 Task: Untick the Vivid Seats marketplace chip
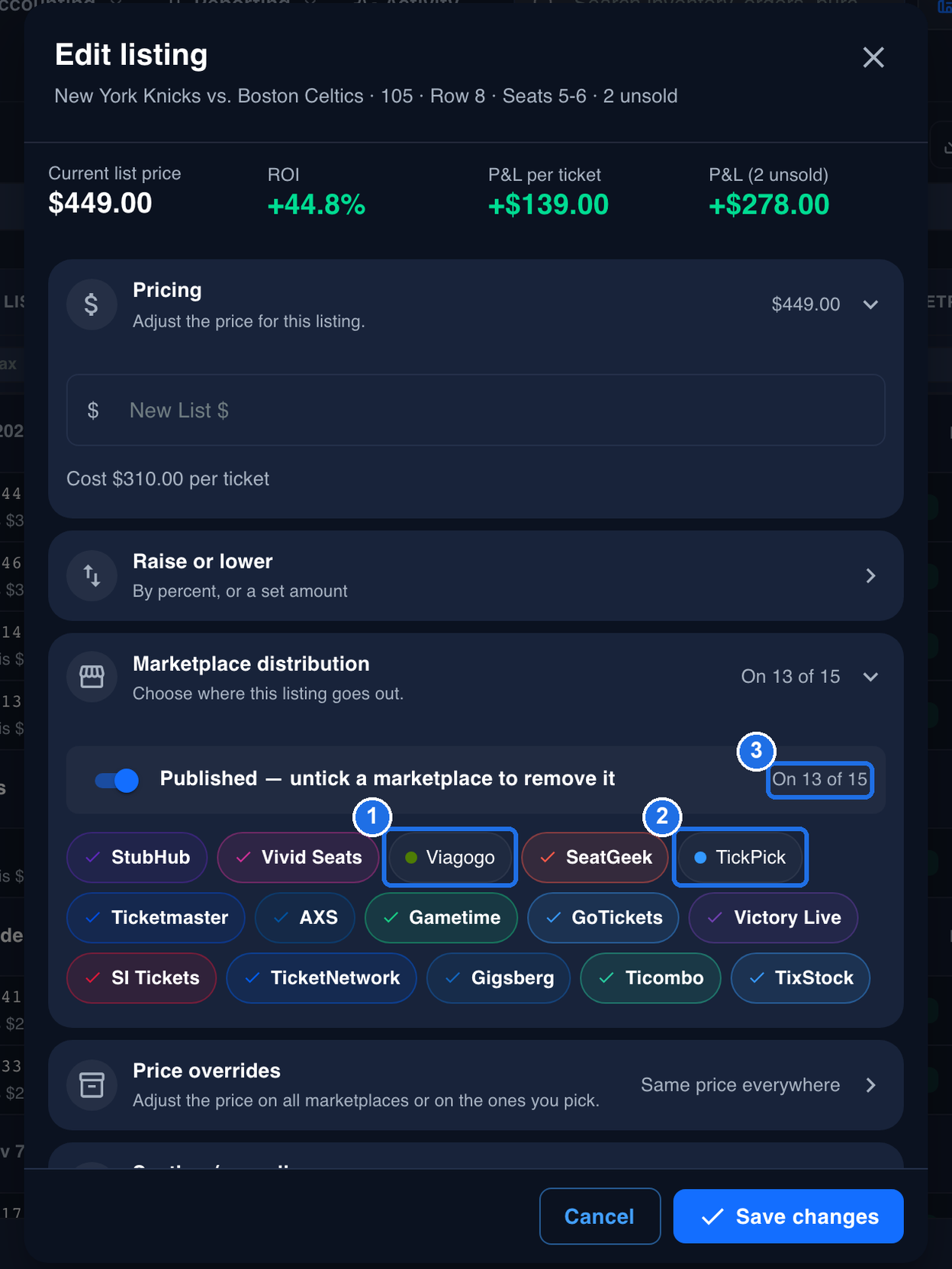click(297, 857)
